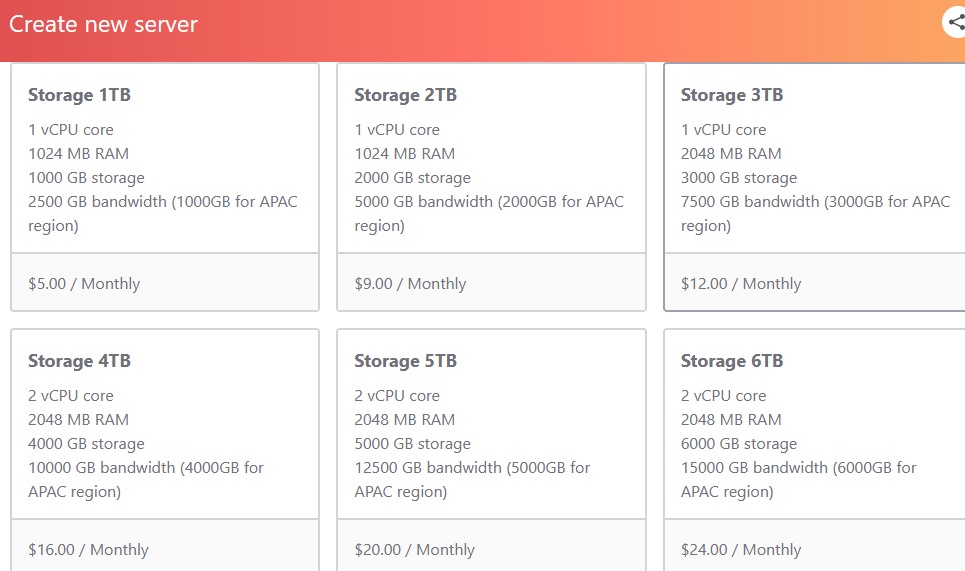Click 2048 MB RAM in Storage 3TB
This screenshot has width=965, height=571.
(x=731, y=154)
